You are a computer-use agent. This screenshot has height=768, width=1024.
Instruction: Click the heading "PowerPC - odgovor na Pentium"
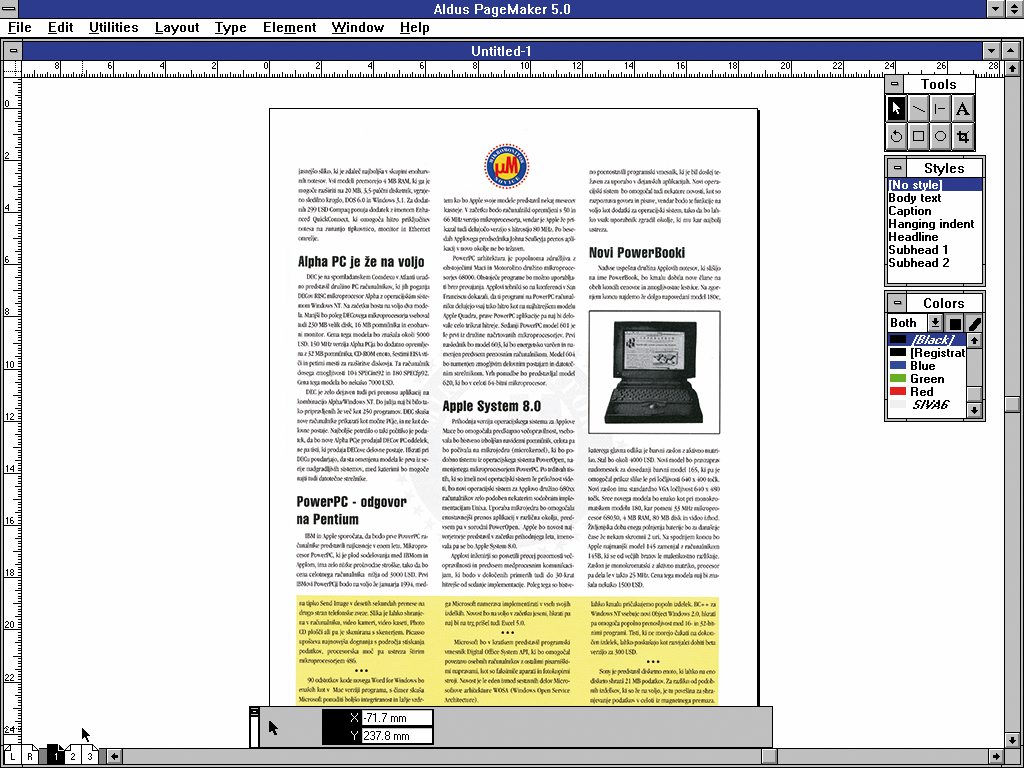click(x=352, y=511)
